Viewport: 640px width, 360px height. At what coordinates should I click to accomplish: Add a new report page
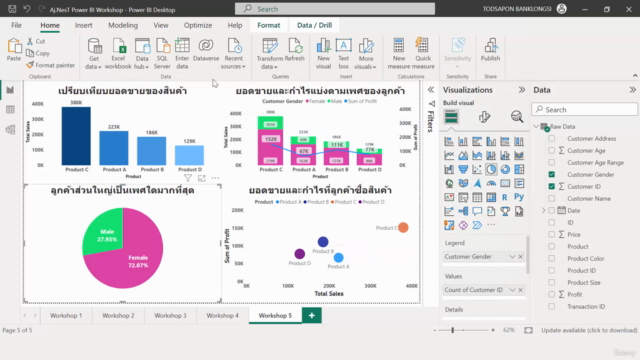[312, 316]
